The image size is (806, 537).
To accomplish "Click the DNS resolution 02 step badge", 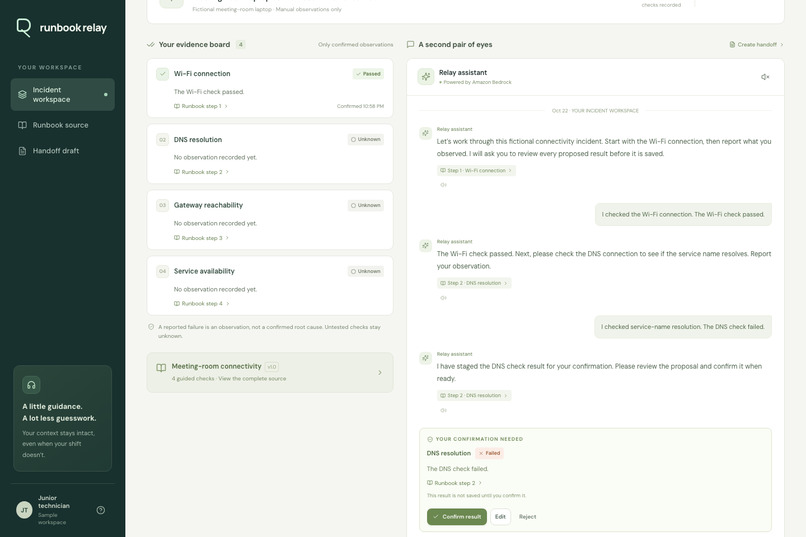I will pyautogui.click(x=162, y=140).
